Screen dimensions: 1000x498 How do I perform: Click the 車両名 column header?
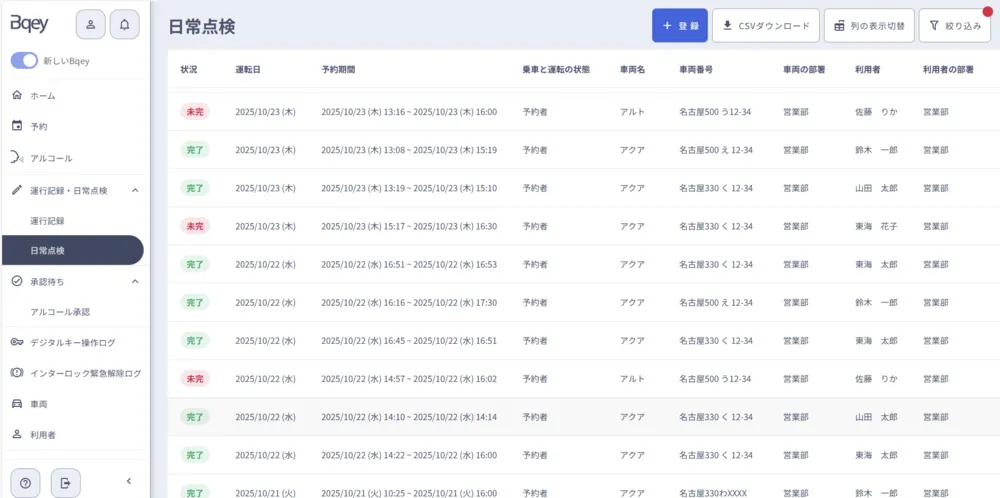click(633, 70)
